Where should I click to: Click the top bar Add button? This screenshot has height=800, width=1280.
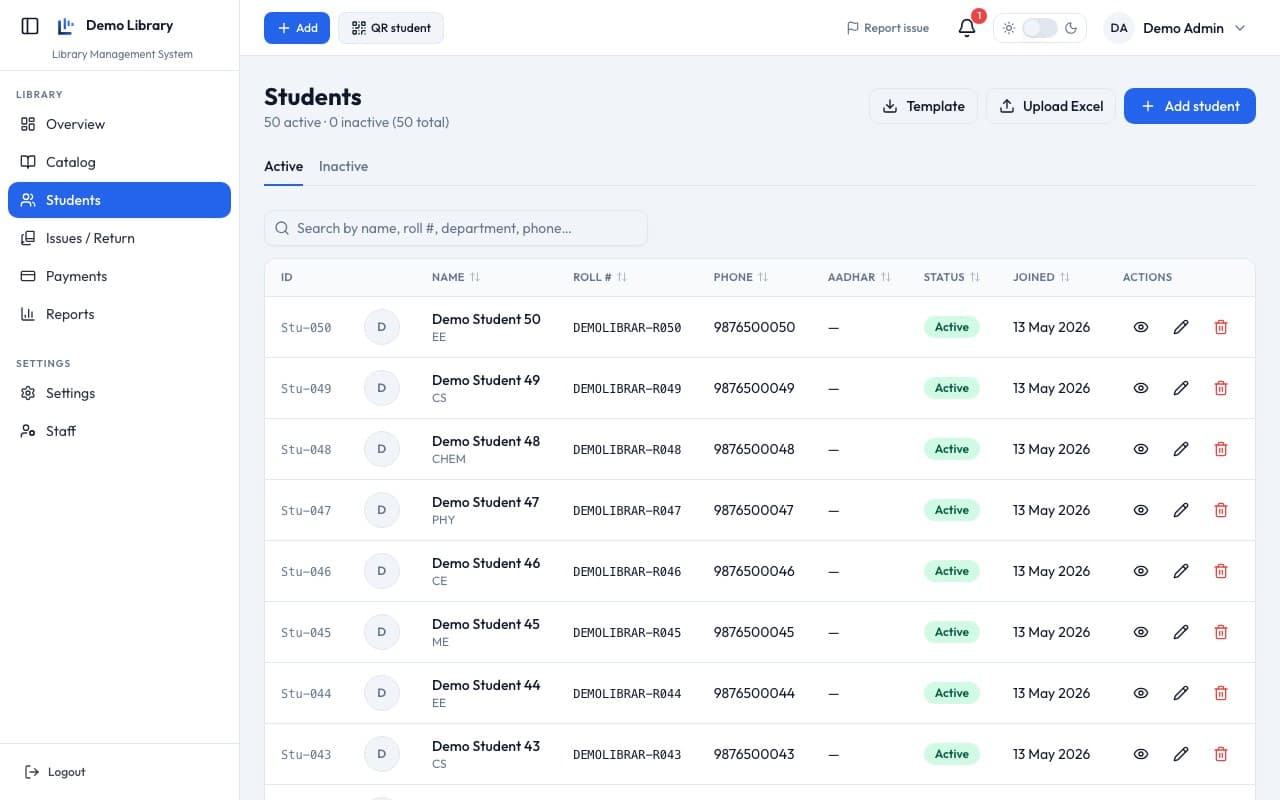[x=297, y=28]
